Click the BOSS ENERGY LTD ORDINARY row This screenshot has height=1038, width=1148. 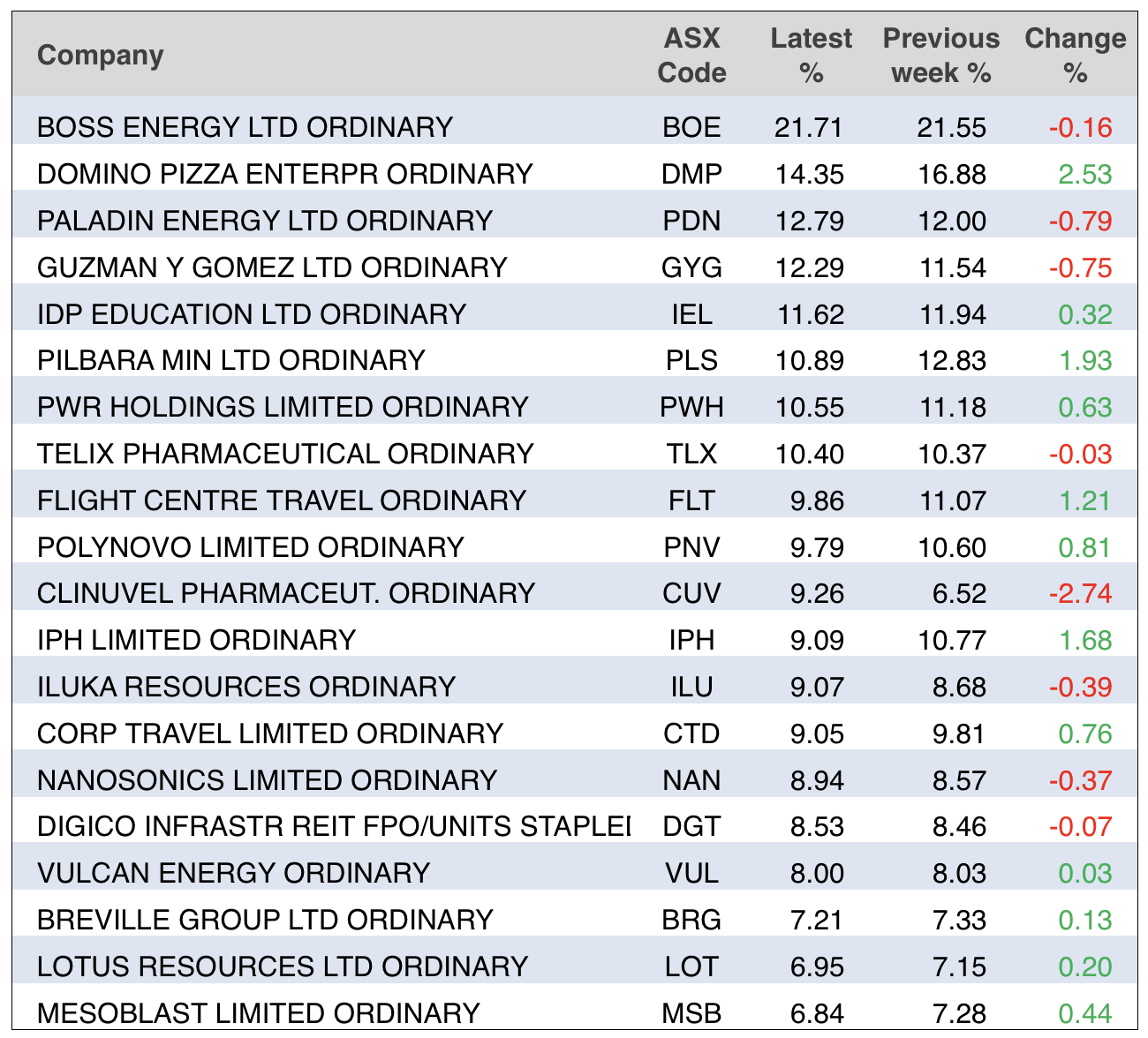(x=245, y=127)
